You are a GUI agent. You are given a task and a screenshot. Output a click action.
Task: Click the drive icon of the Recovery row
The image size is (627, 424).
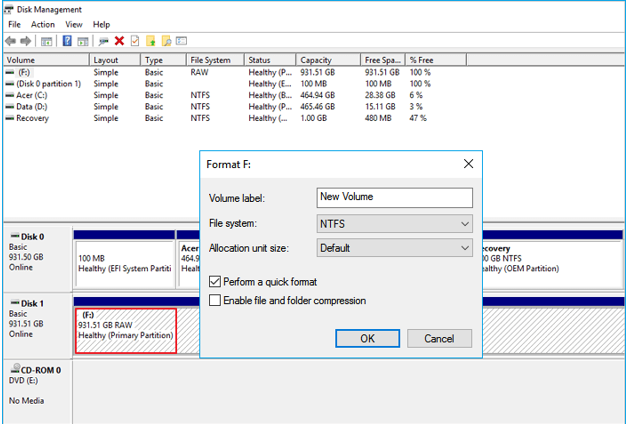pos(10,118)
